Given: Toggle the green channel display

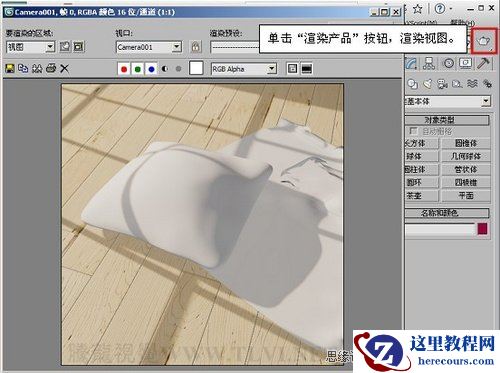Looking at the screenshot, I should pyautogui.click(x=137, y=69).
